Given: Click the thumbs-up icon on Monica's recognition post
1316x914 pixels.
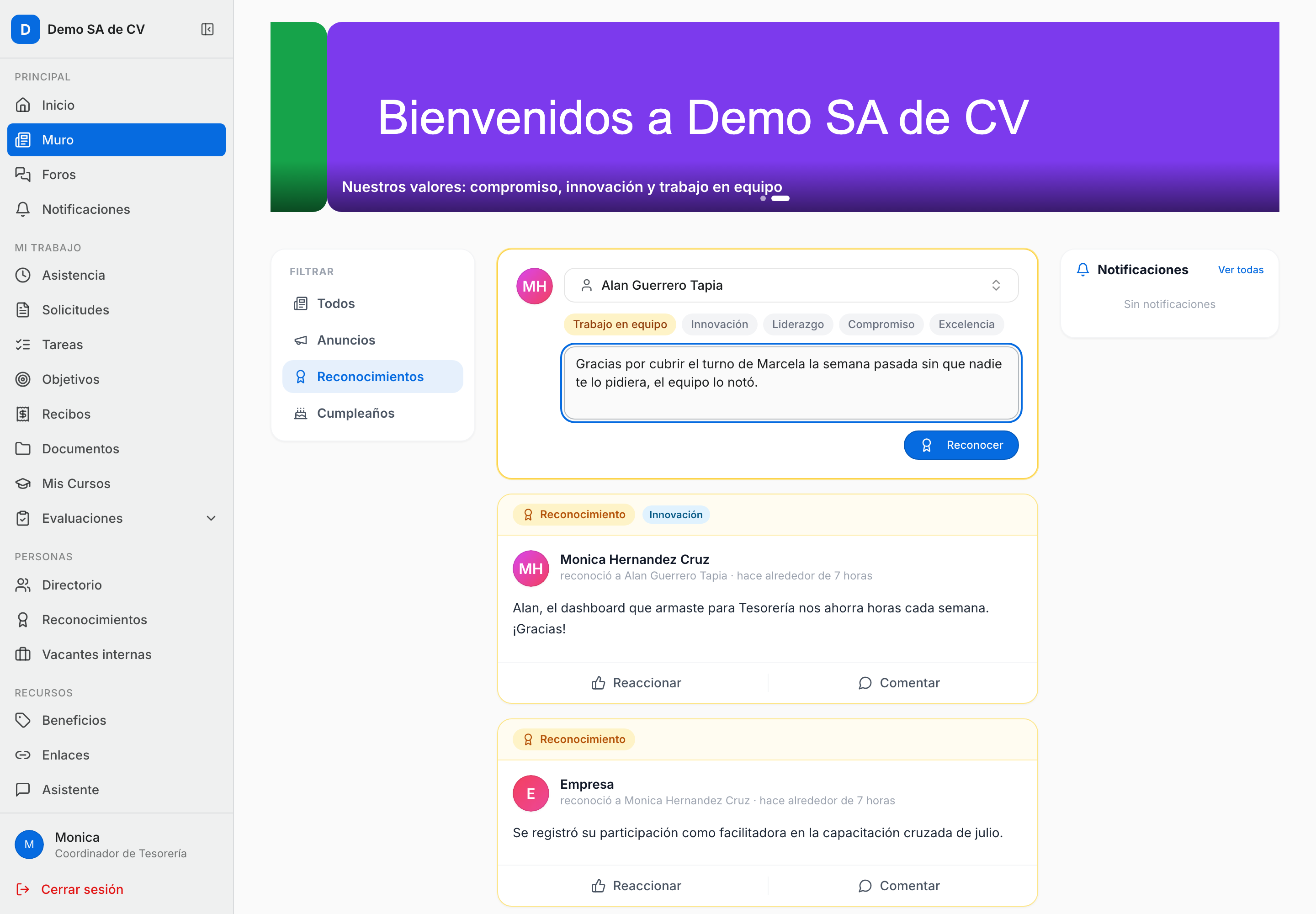Looking at the screenshot, I should click(599, 683).
